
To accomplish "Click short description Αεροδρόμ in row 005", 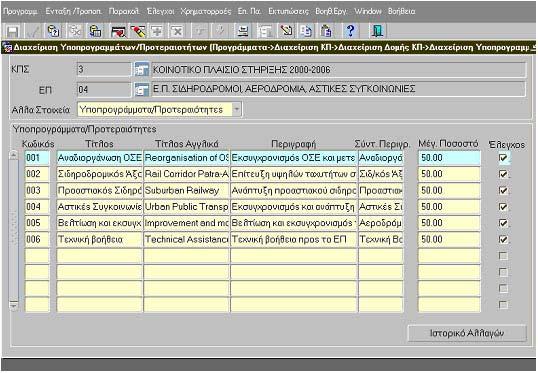I will pos(381,223).
